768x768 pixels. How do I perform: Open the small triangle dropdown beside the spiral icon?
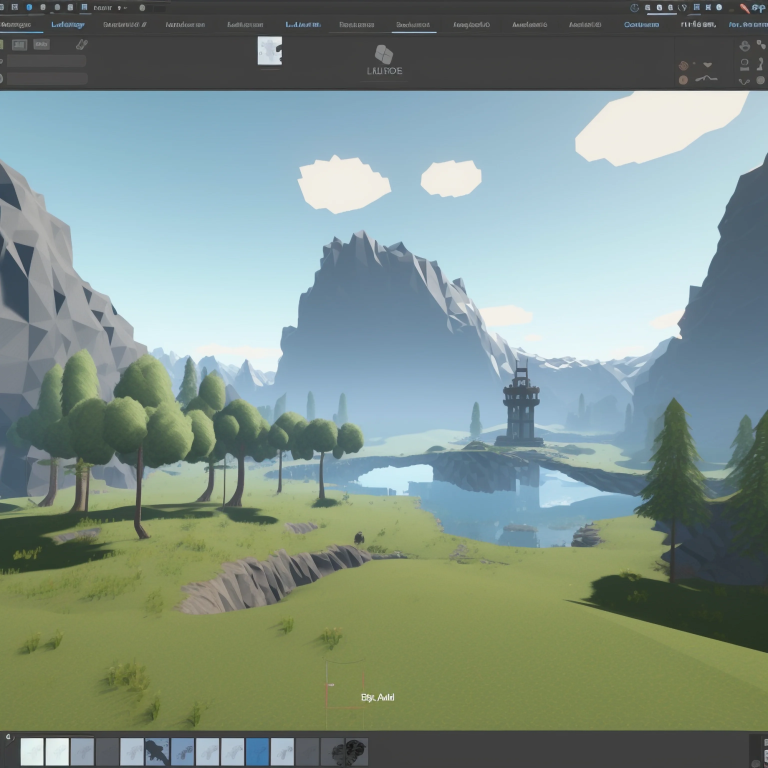coord(708,65)
